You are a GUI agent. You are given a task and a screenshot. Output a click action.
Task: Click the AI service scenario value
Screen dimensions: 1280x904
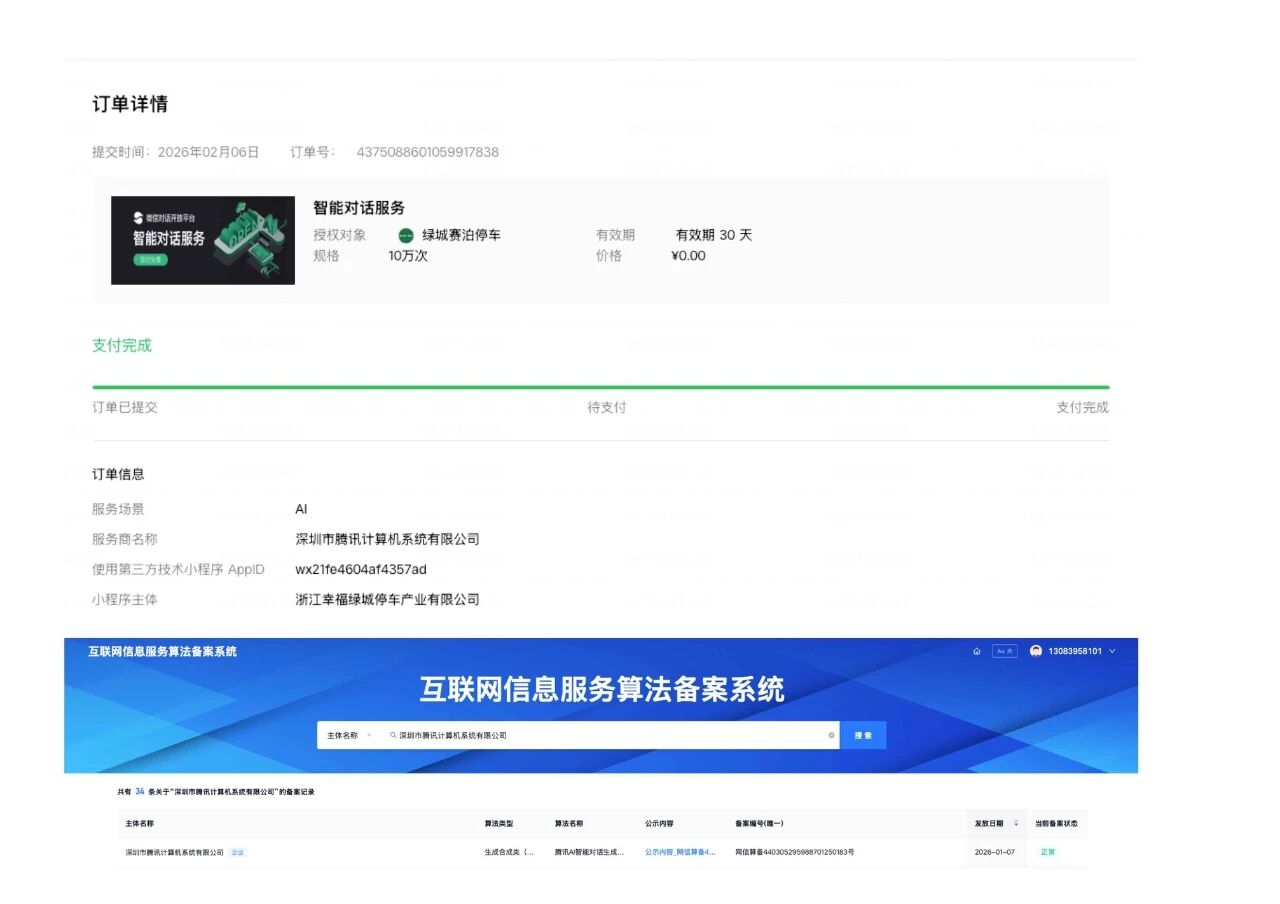[x=301, y=509]
